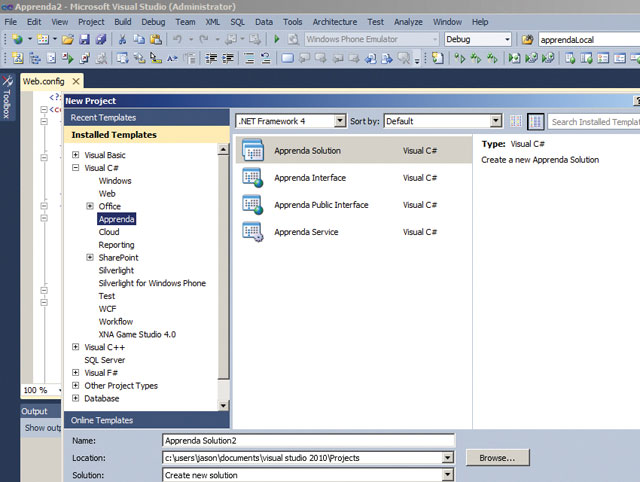
Task: Click the New Project toolbar icon
Action: point(18,39)
